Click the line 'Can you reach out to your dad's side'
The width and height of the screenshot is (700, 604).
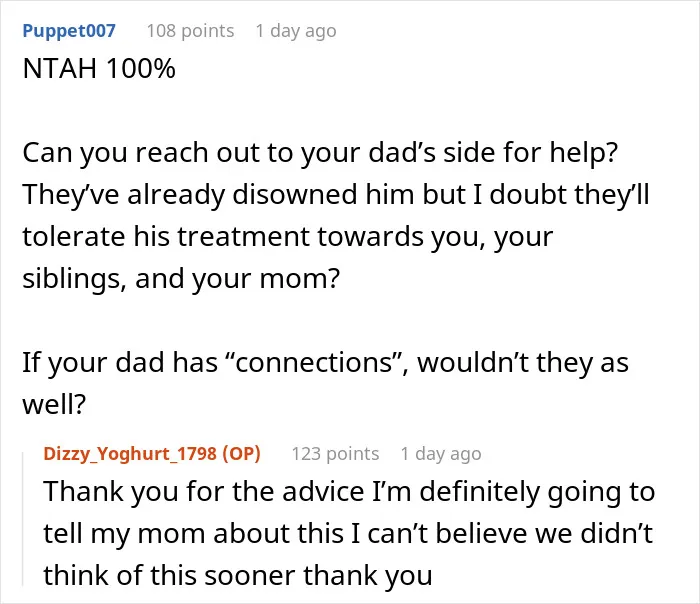(320, 153)
